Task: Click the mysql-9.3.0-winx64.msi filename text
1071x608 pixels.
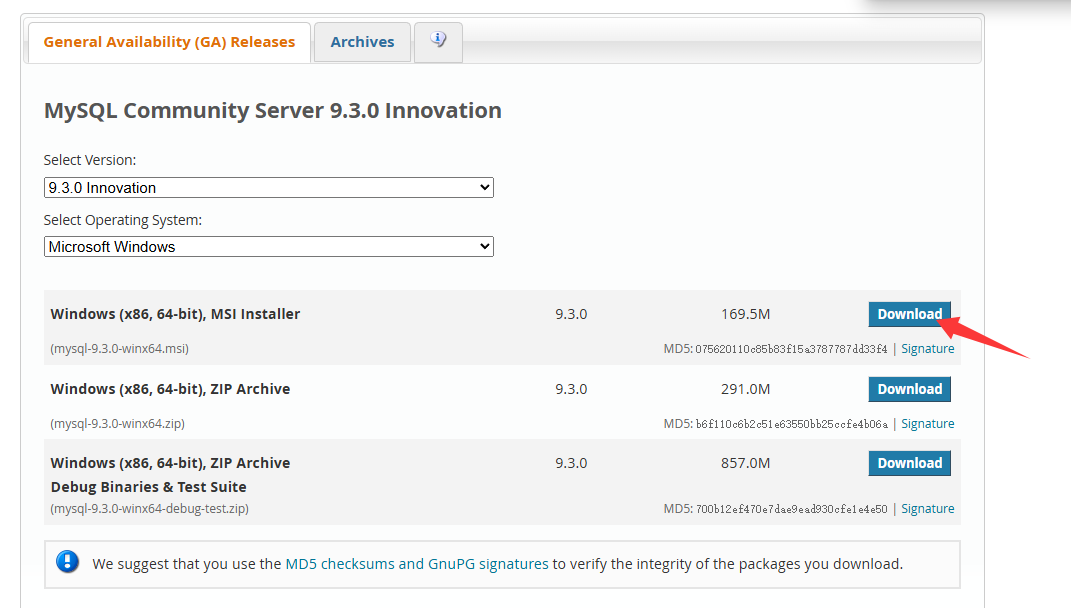Action: click(x=119, y=349)
